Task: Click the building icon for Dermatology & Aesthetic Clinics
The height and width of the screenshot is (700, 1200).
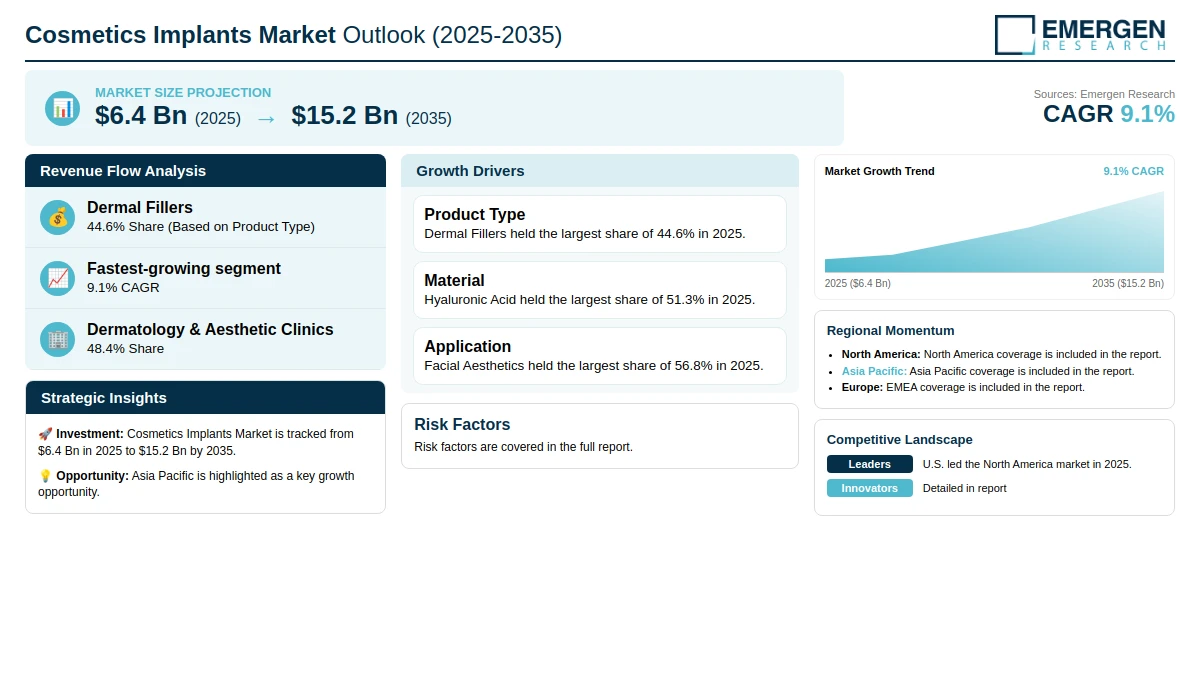Action: [x=58, y=339]
